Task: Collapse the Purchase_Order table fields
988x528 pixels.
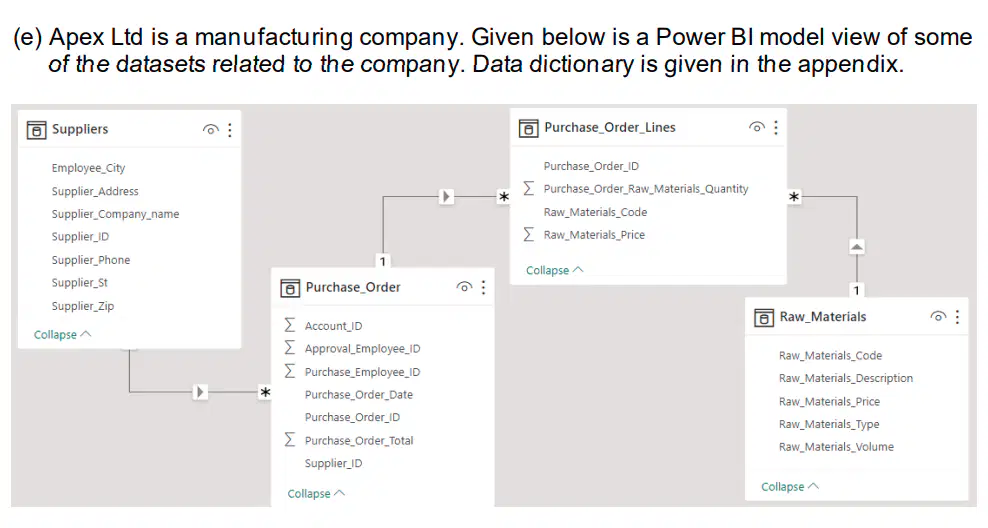Action: (x=316, y=493)
